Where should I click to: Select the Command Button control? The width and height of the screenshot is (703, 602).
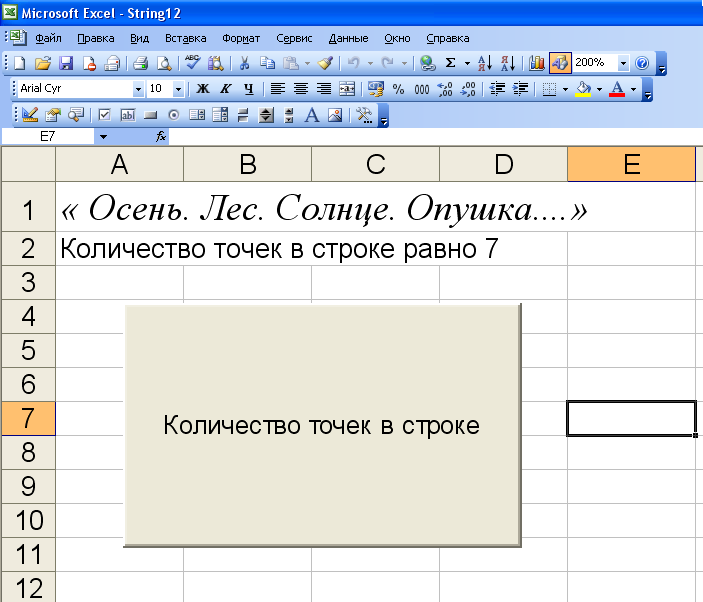151,115
